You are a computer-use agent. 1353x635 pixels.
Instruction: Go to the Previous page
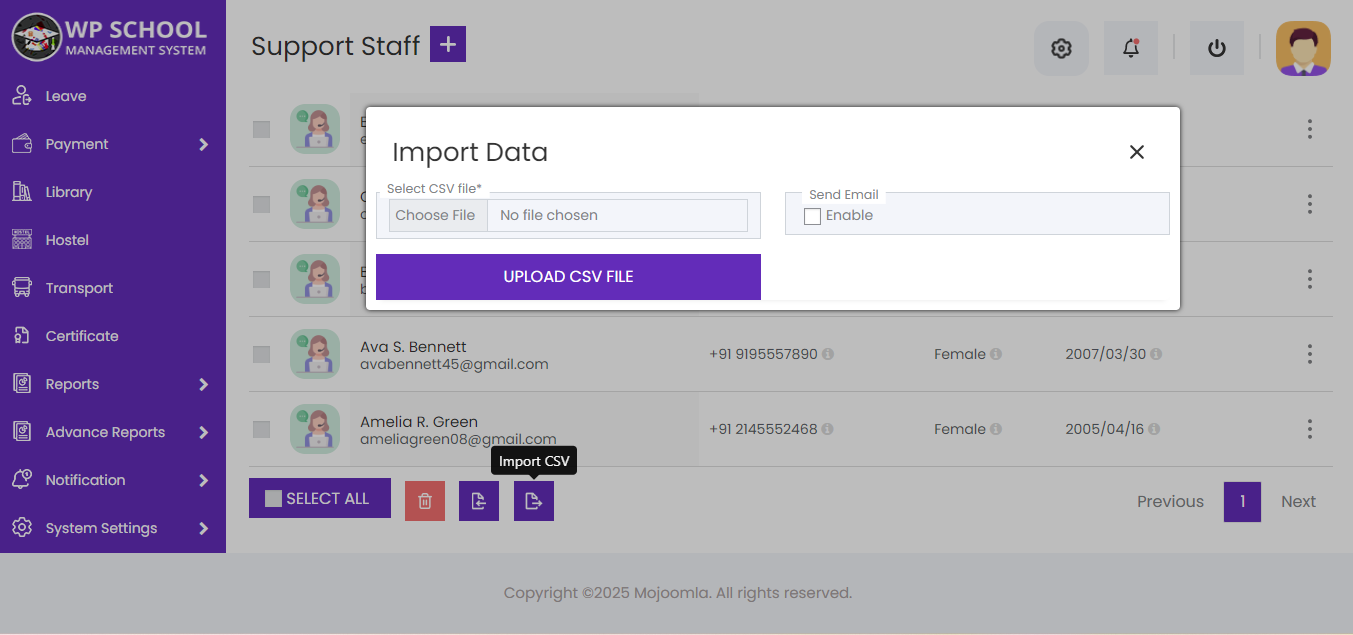pyautogui.click(x=1170, y=502)
